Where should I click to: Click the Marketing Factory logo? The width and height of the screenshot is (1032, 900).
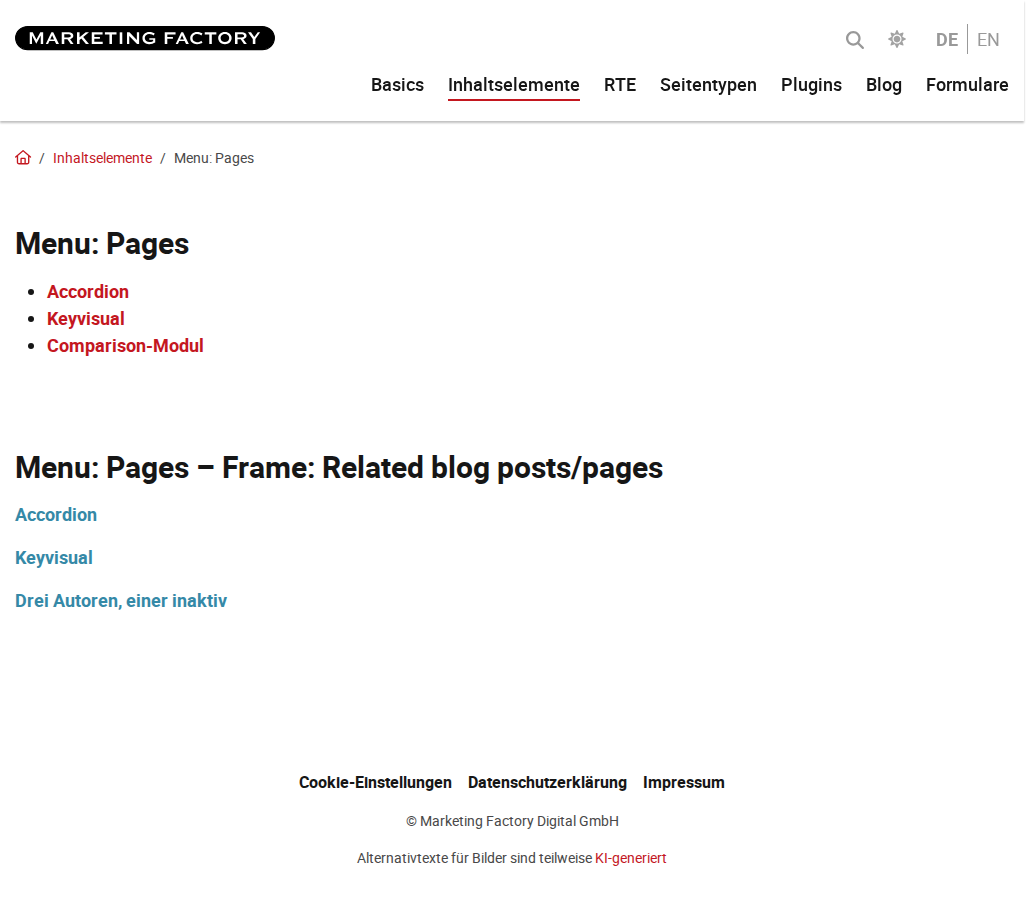(x=145, y=38)
